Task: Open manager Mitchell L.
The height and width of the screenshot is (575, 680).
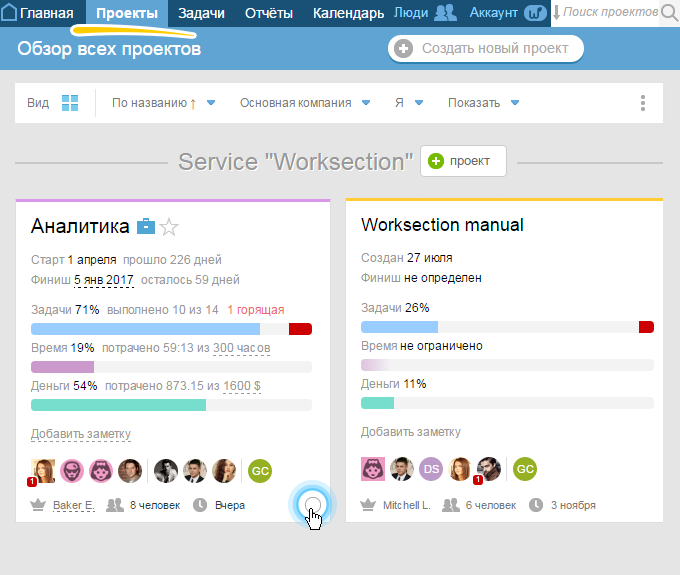Action: coord(406,505)
